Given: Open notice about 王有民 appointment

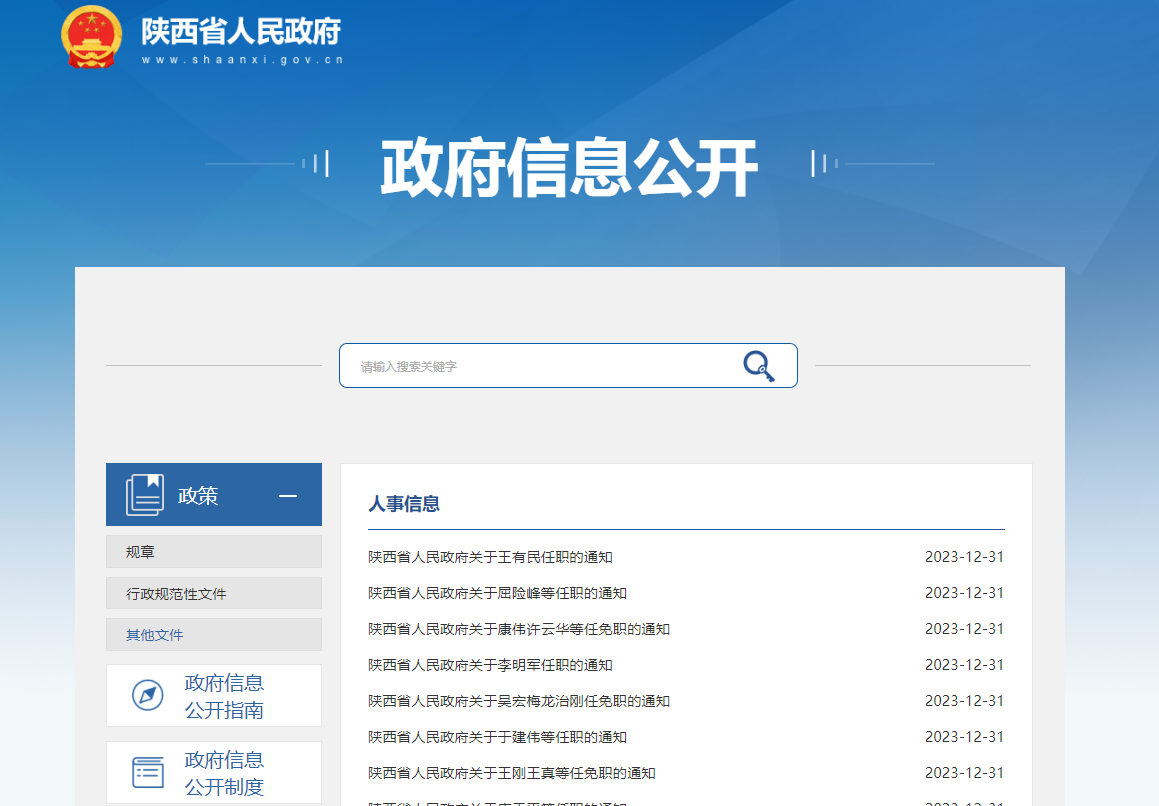Looking at the screenshot, I should click(490, 557).
